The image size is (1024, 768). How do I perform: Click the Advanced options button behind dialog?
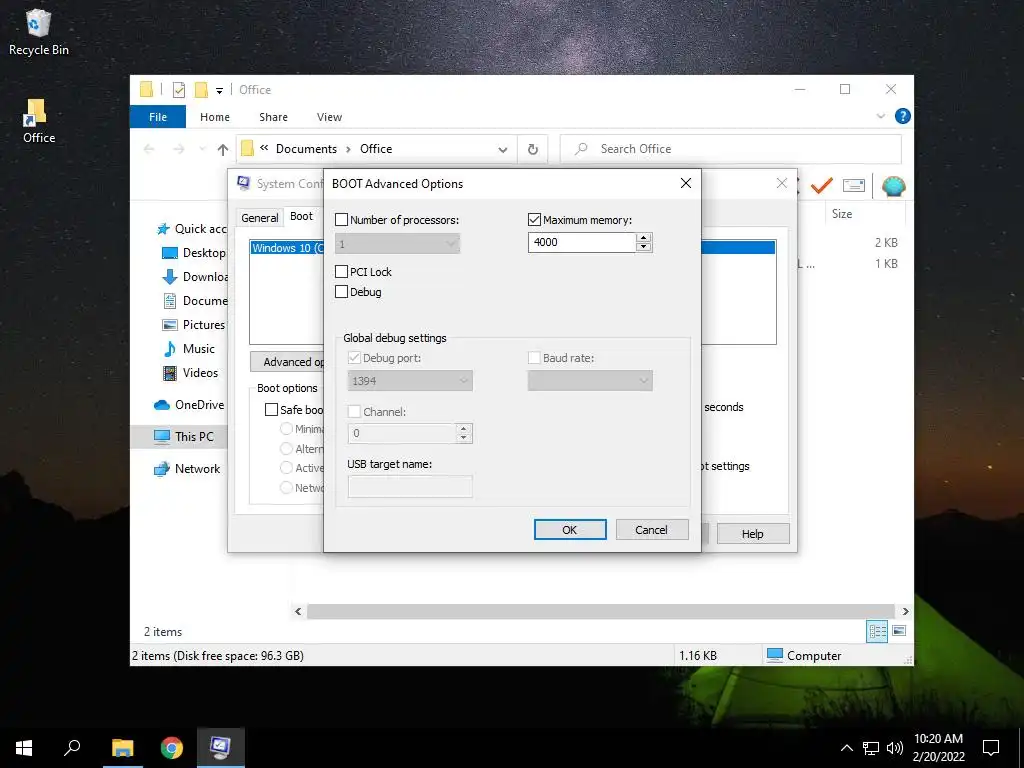[287, 362]
